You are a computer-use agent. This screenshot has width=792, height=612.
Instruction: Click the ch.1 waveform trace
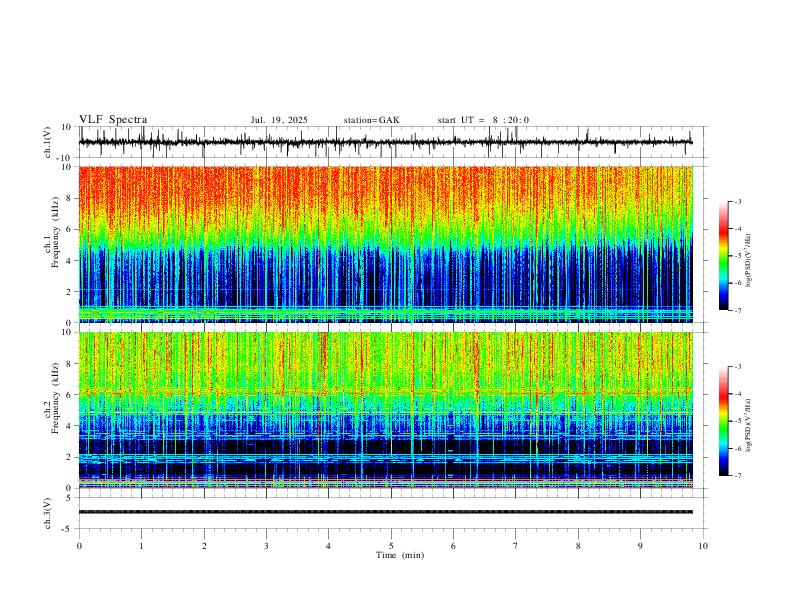point(385,142)
